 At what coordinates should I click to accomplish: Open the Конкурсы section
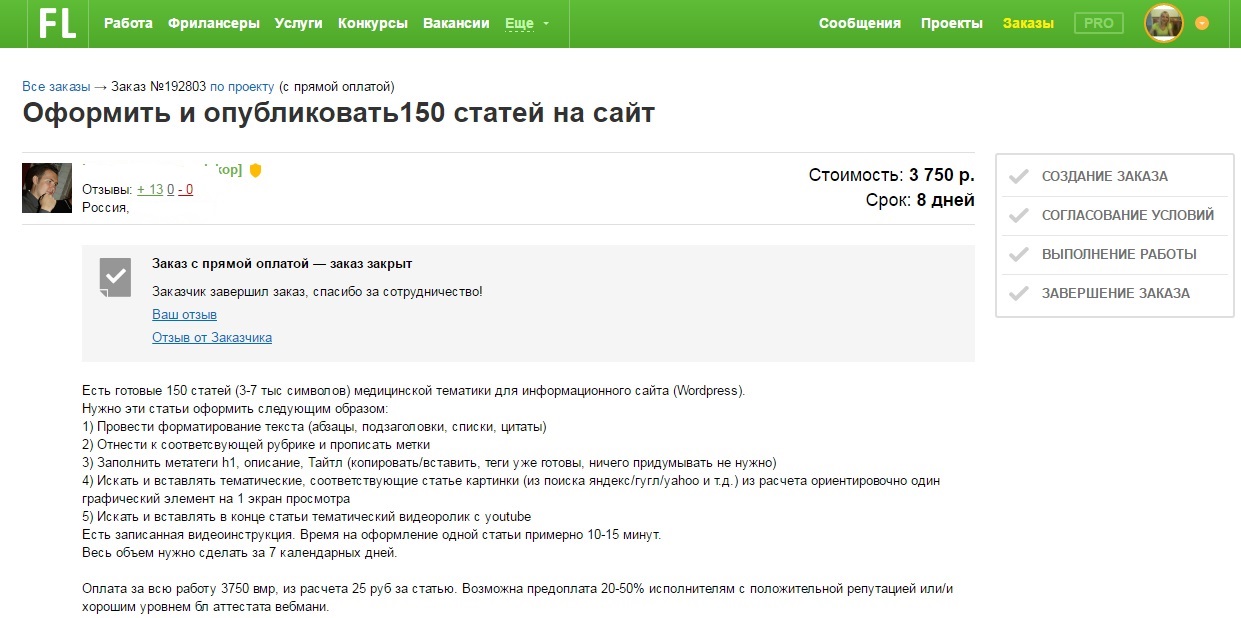tap(373, 23)
